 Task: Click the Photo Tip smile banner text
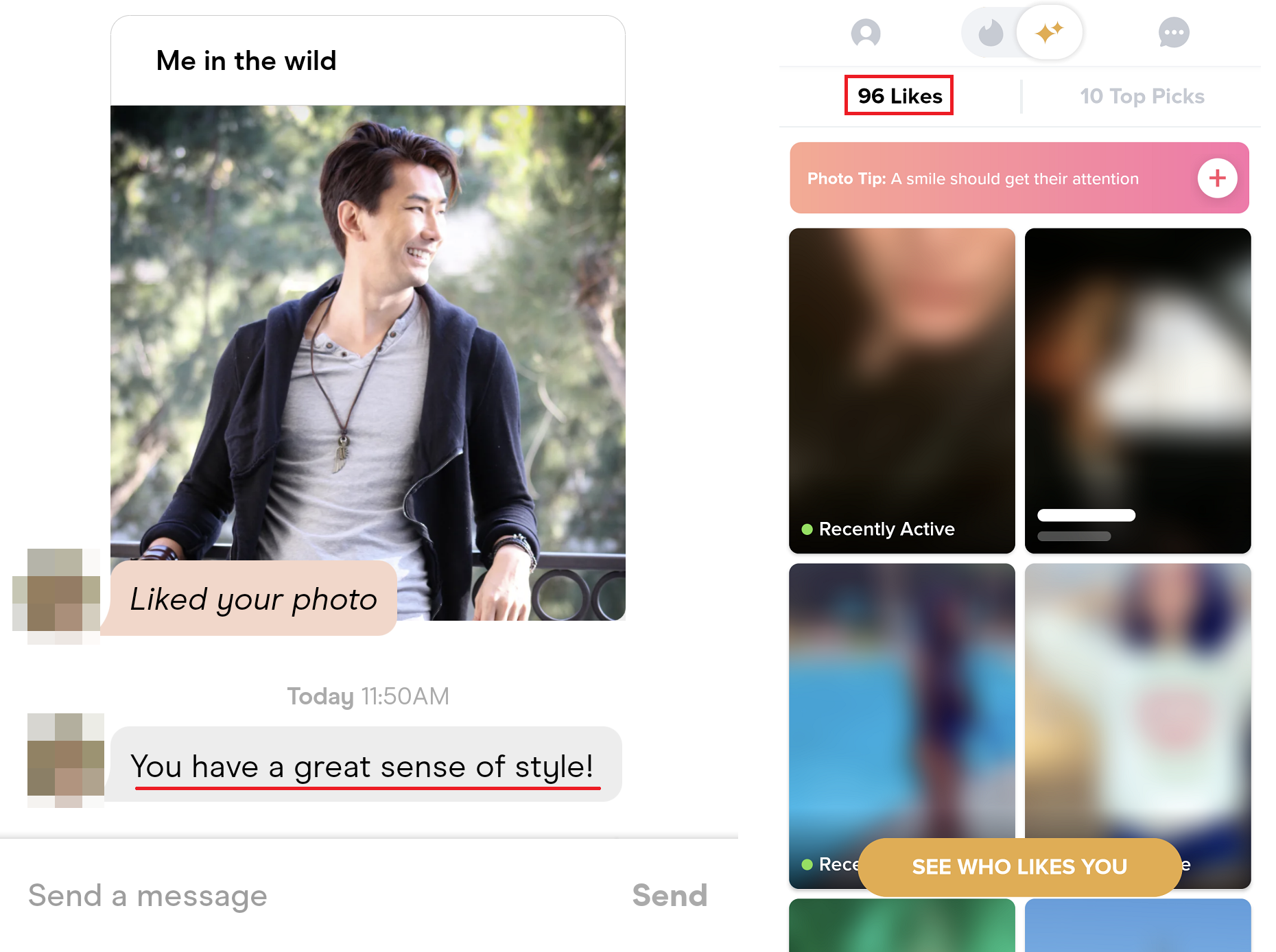972,179
